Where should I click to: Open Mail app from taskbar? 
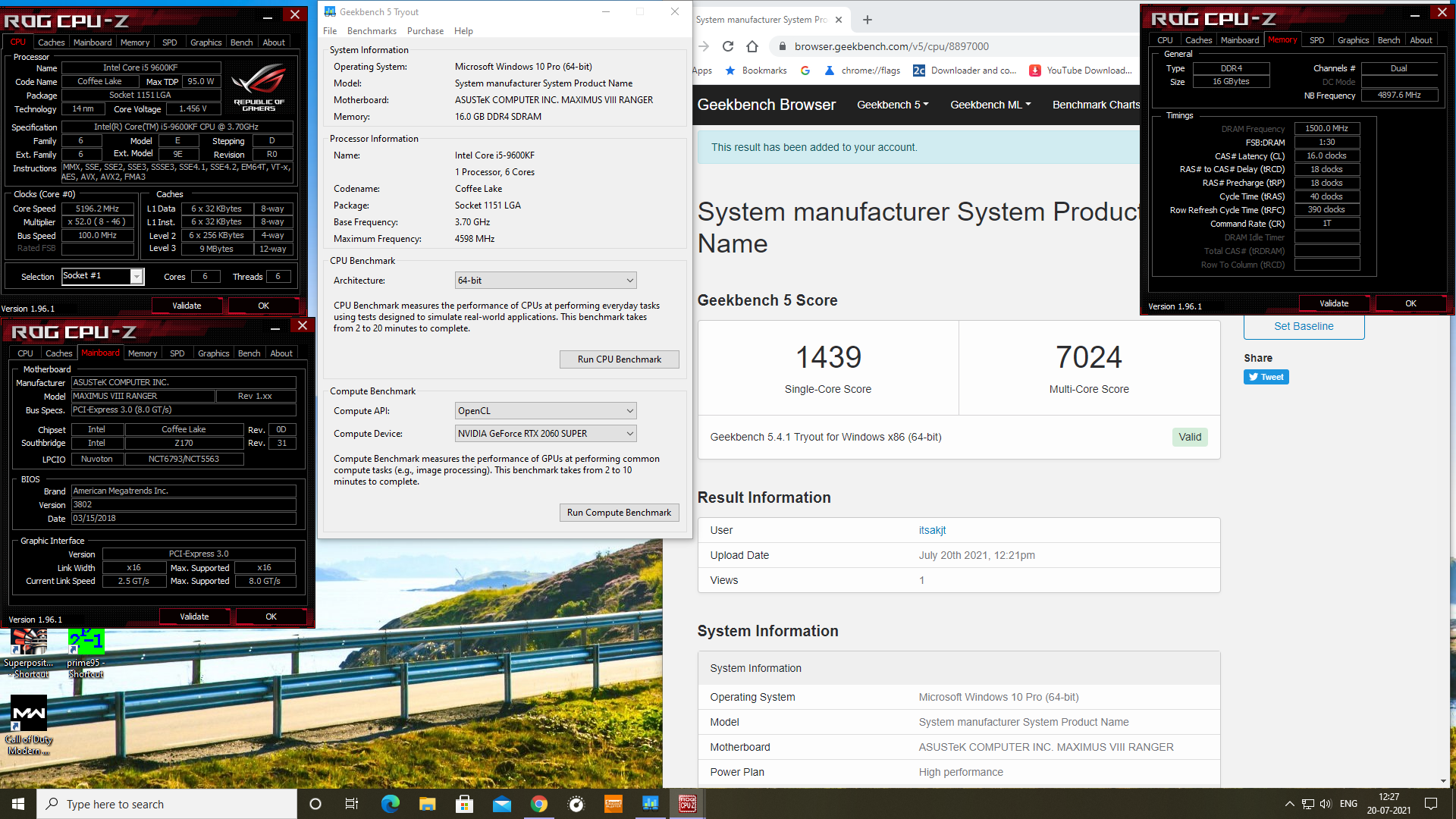click(x=501, y=804)
